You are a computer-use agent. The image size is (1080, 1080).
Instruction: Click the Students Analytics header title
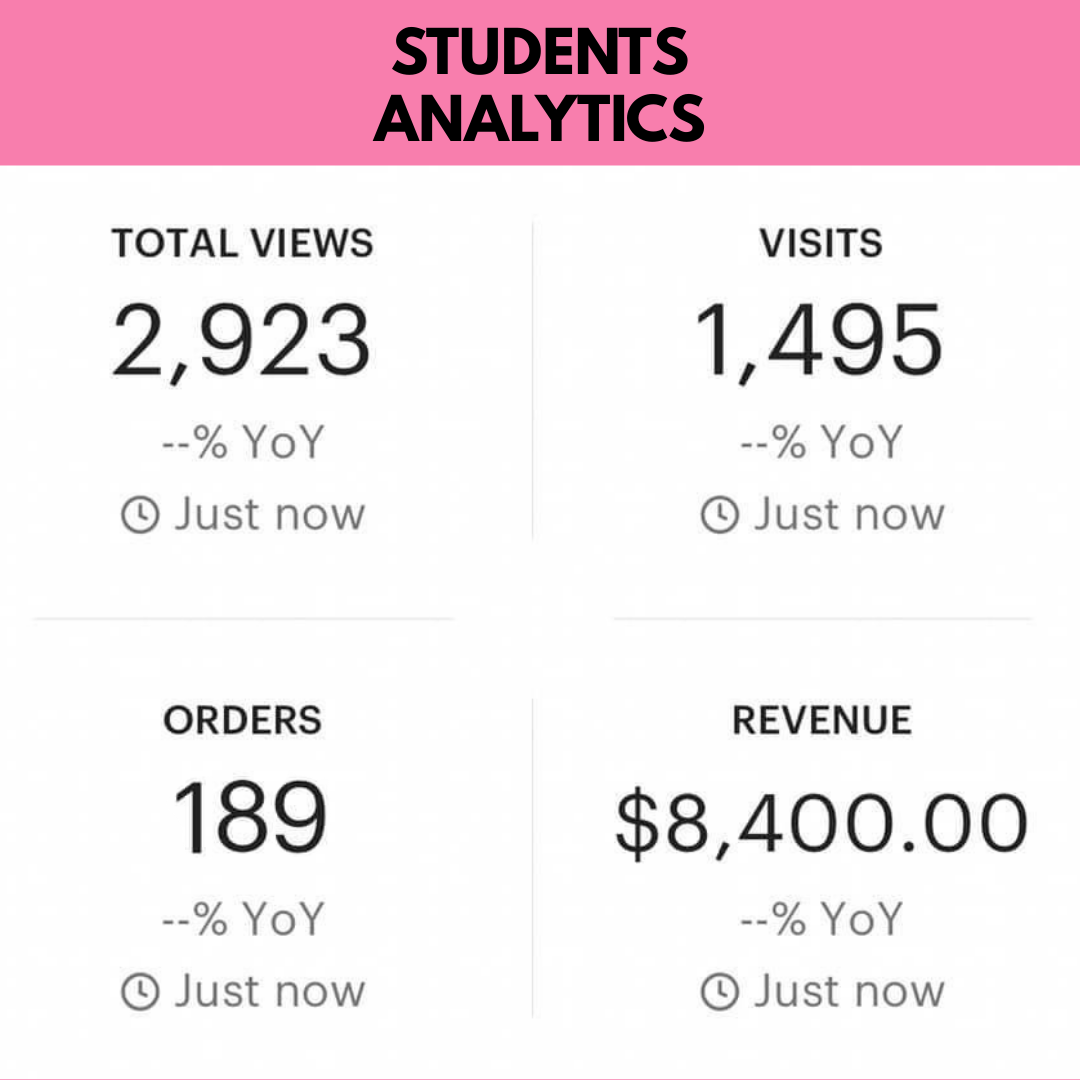tap(540, 84)
